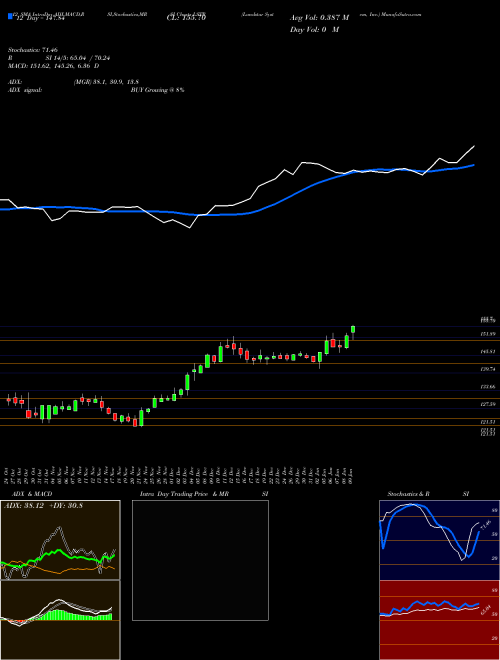Click the blue SMA legend square
Screen dimensions: 500x660
(x=10, y=16)
